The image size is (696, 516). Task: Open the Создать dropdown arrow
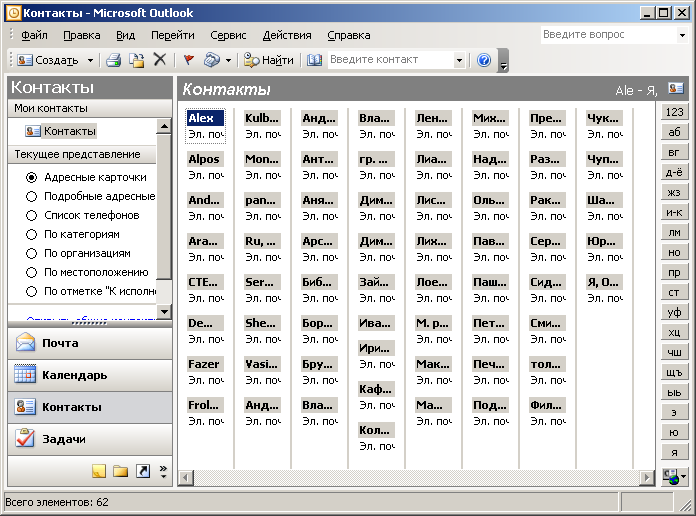90,60
